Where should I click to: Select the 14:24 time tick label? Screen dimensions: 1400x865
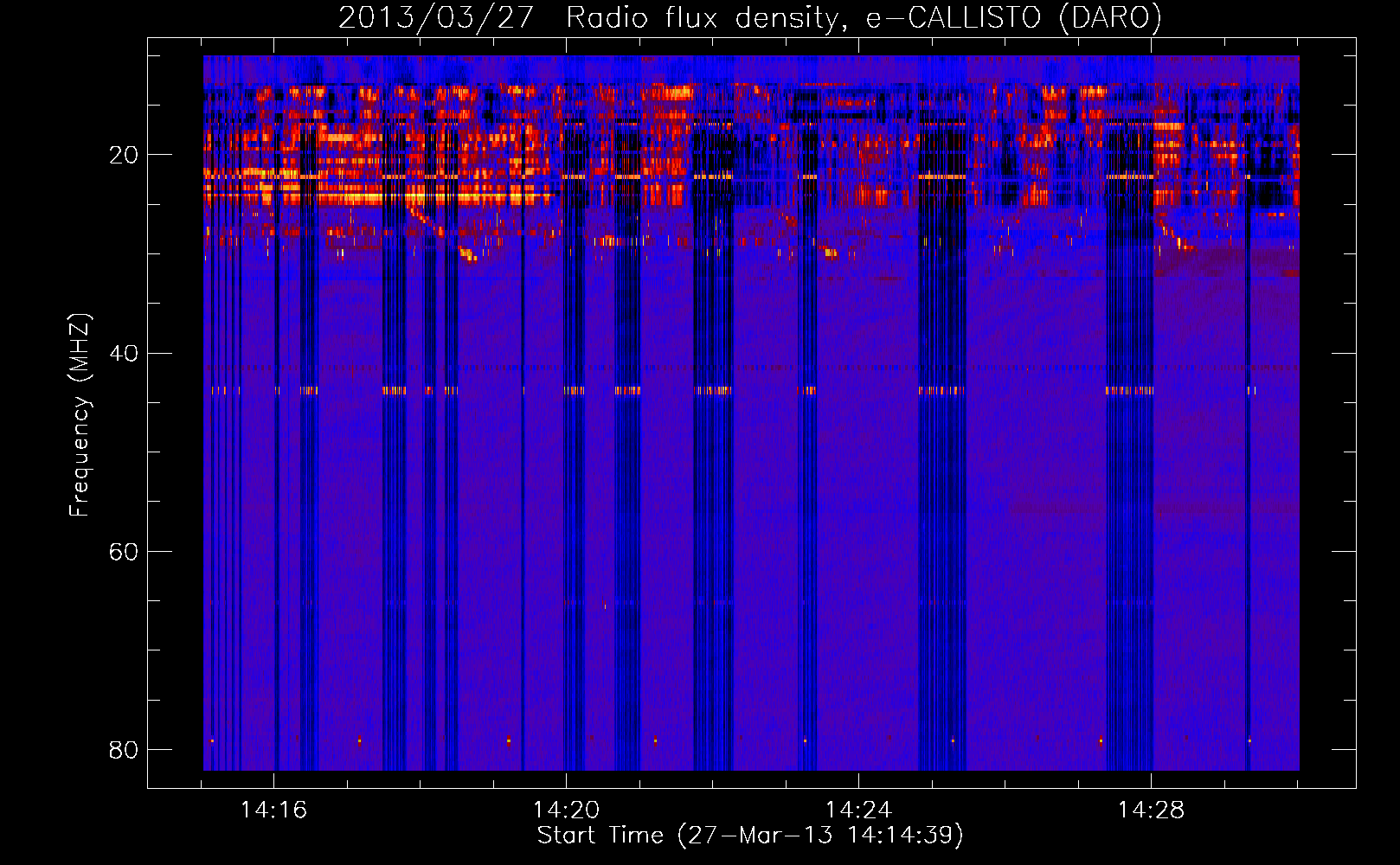tap(858, 810)
